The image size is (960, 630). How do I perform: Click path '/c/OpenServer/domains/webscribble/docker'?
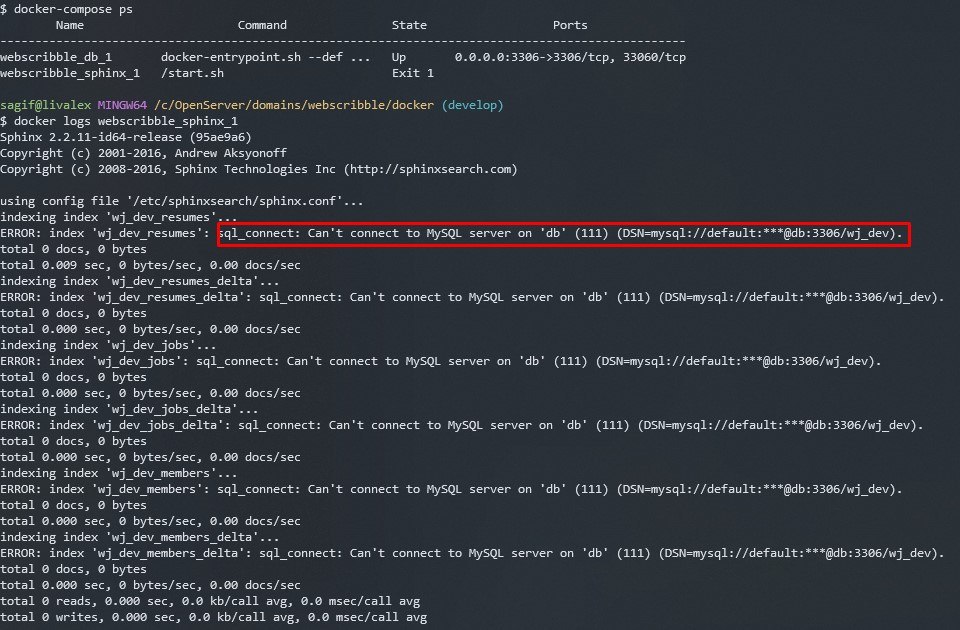pos(294,105)
